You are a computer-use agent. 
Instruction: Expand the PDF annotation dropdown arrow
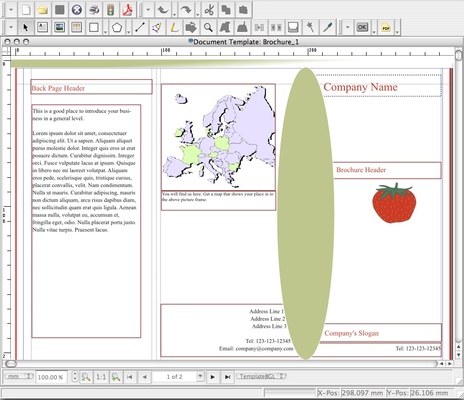(x=397, y=32)
